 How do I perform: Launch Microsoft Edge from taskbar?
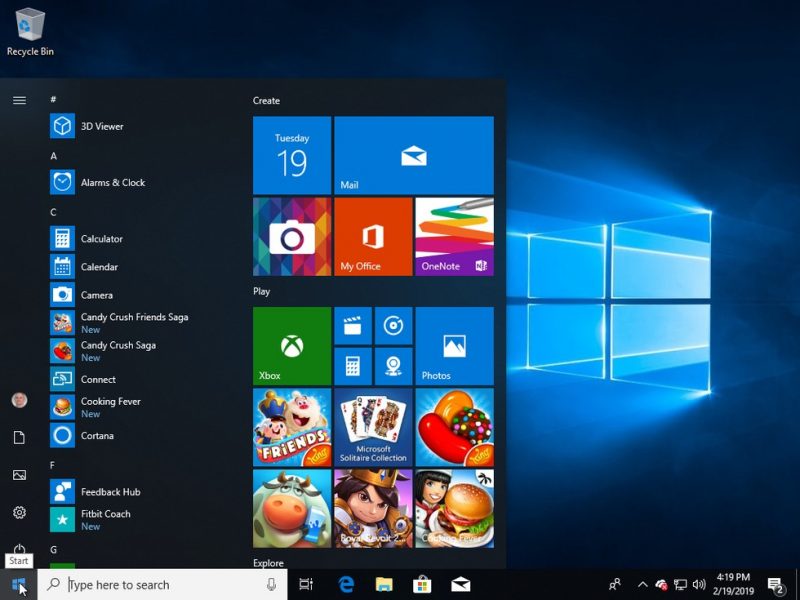346,585
